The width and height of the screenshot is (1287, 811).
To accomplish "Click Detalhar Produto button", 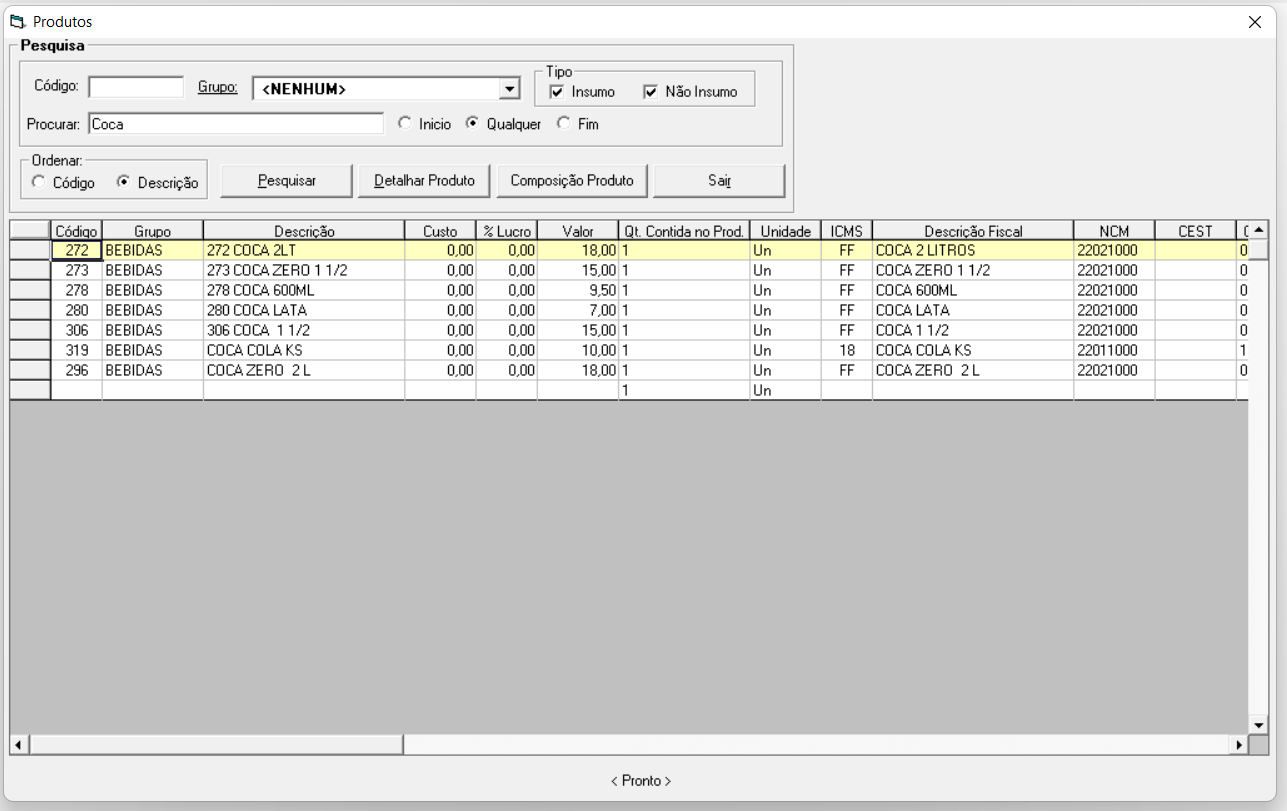I will 424,181.
